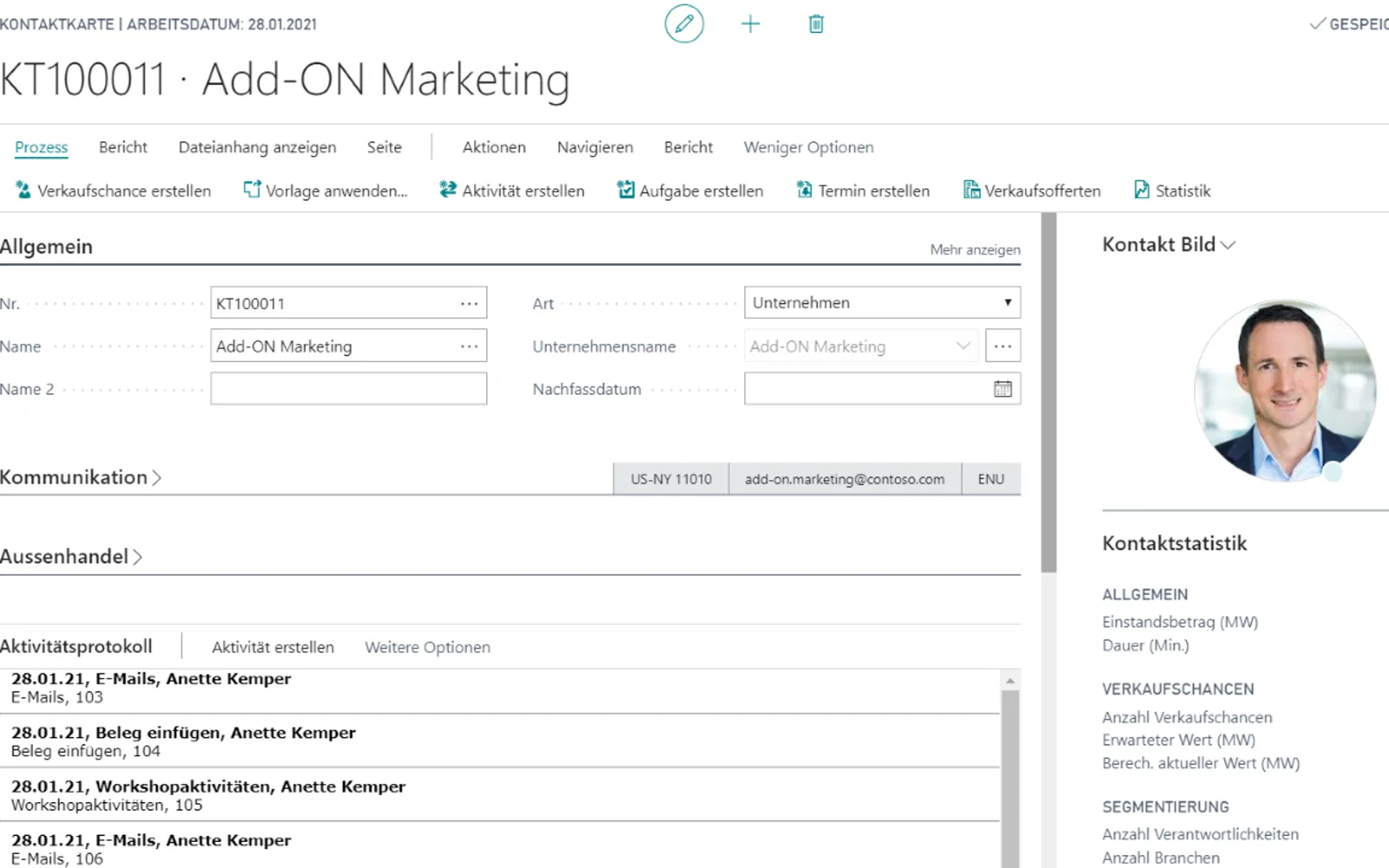Image resolution: width=1389 pixels, height=868 pixels.
Task: Click Aktivität erstellen in Aktivitätsprotokoll
Action: pos(273,647)
